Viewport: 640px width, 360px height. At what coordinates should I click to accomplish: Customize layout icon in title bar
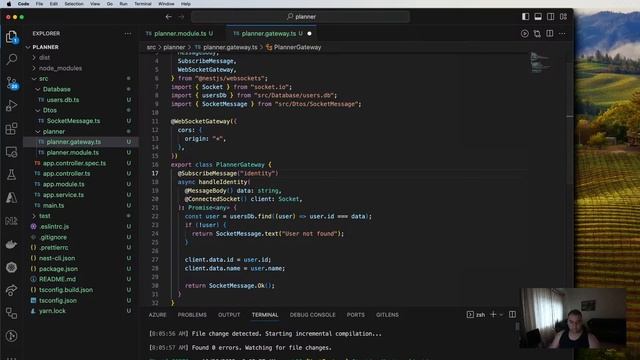point(563,17)
